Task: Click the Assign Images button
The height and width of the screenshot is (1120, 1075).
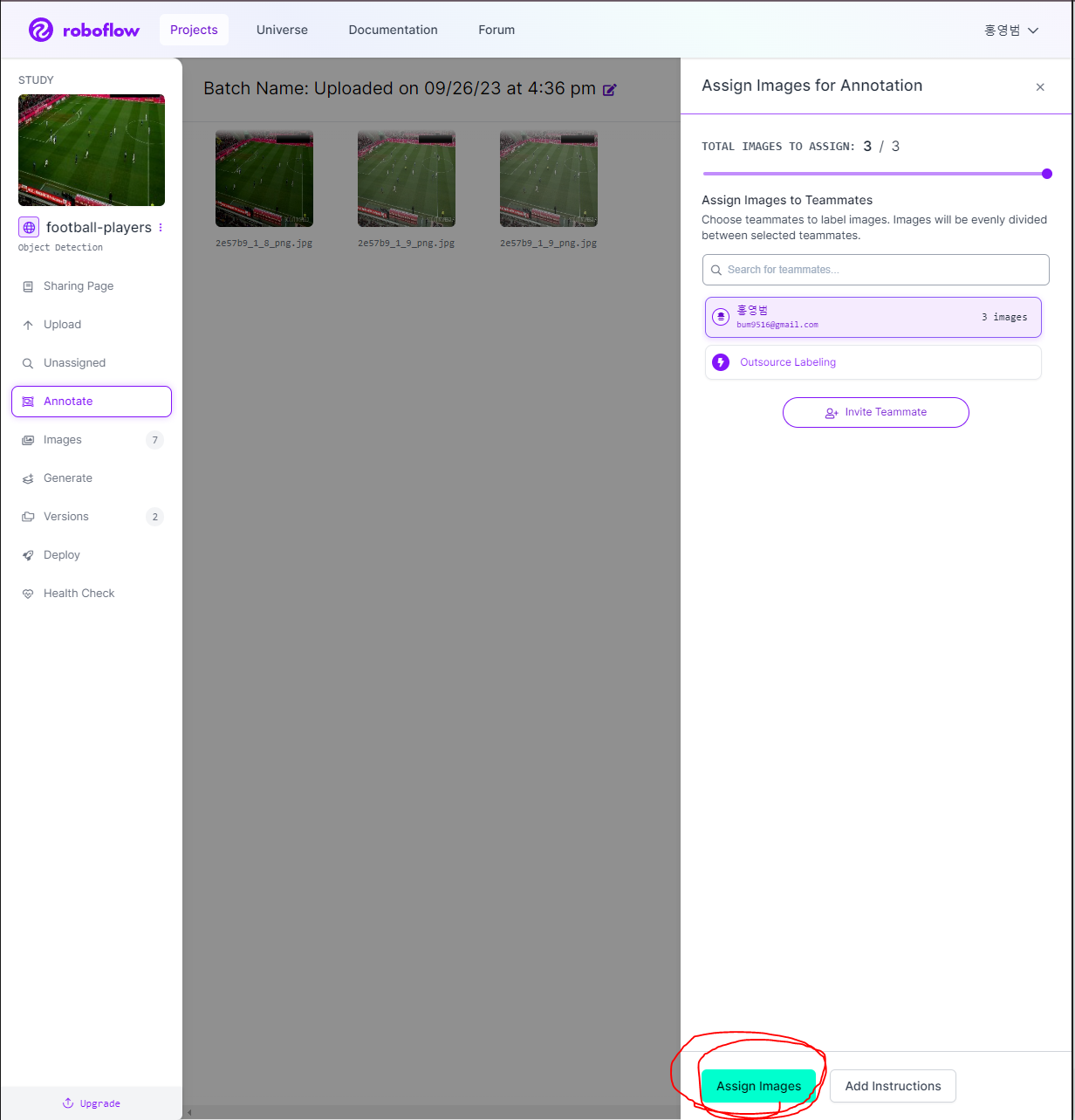Action: (758, 1086)
